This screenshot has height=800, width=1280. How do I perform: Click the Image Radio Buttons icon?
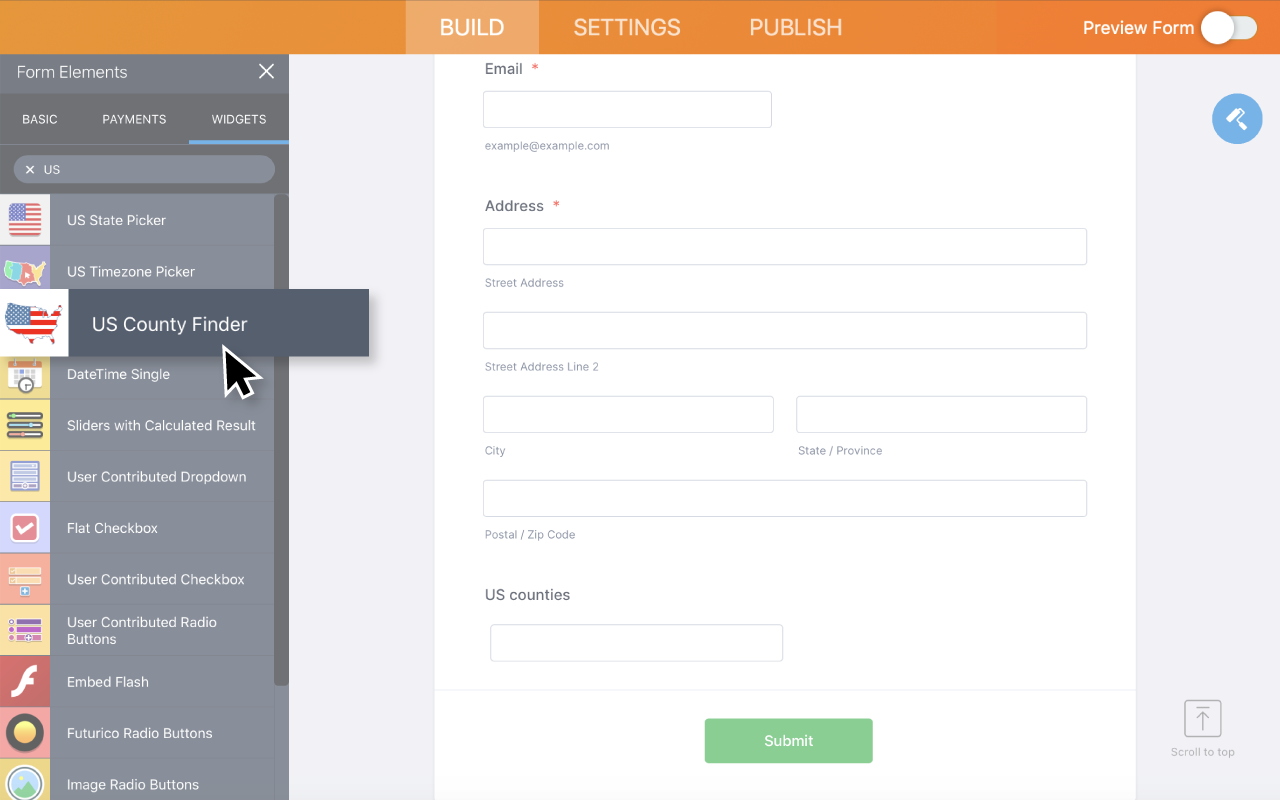(x=25, y=782)
